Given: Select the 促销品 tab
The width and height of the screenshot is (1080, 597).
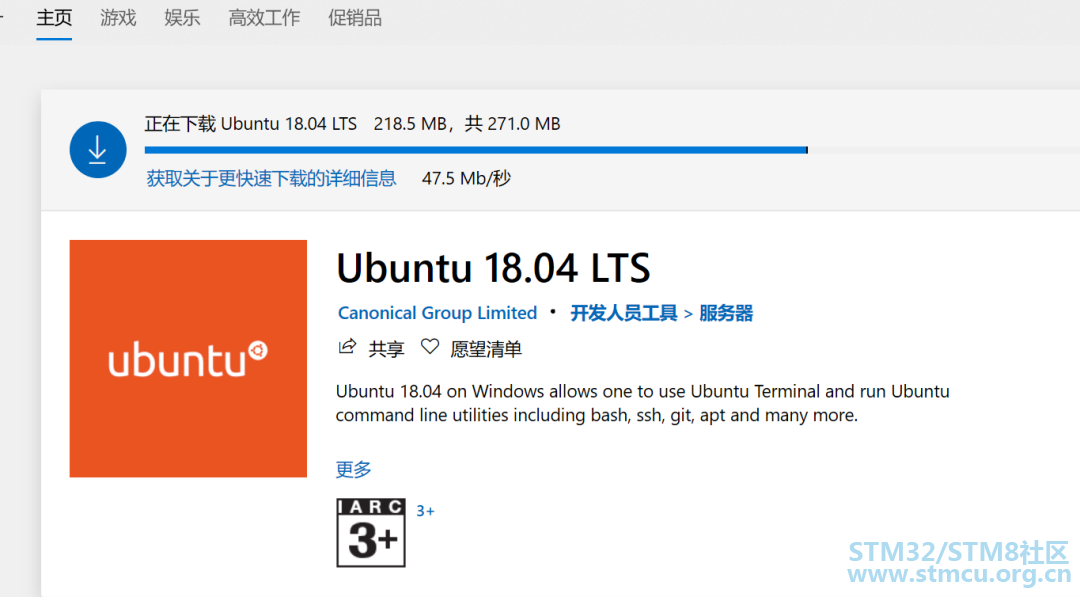Looking at the screenshot, I should click(355, 18).
